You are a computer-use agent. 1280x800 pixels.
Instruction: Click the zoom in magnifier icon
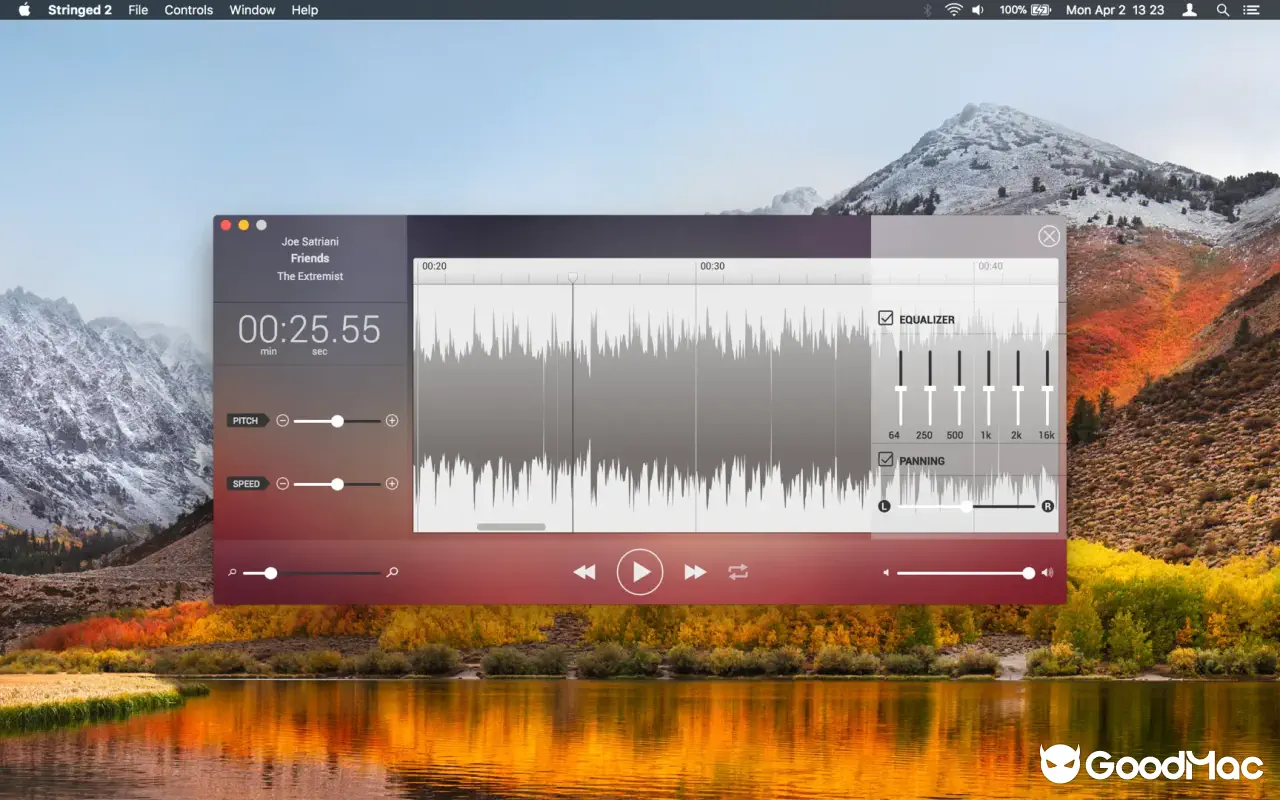pyautogui.click(x=393, y=573)
